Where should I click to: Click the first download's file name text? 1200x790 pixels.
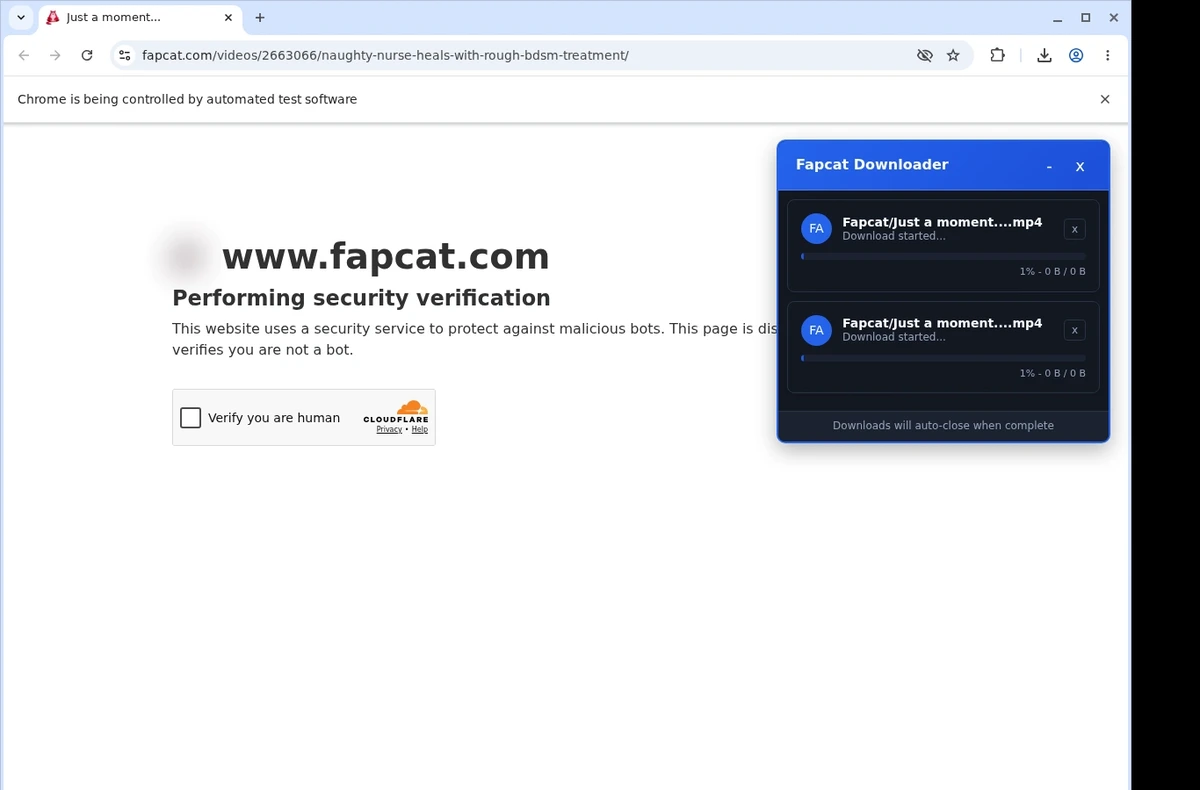[942, 222]
